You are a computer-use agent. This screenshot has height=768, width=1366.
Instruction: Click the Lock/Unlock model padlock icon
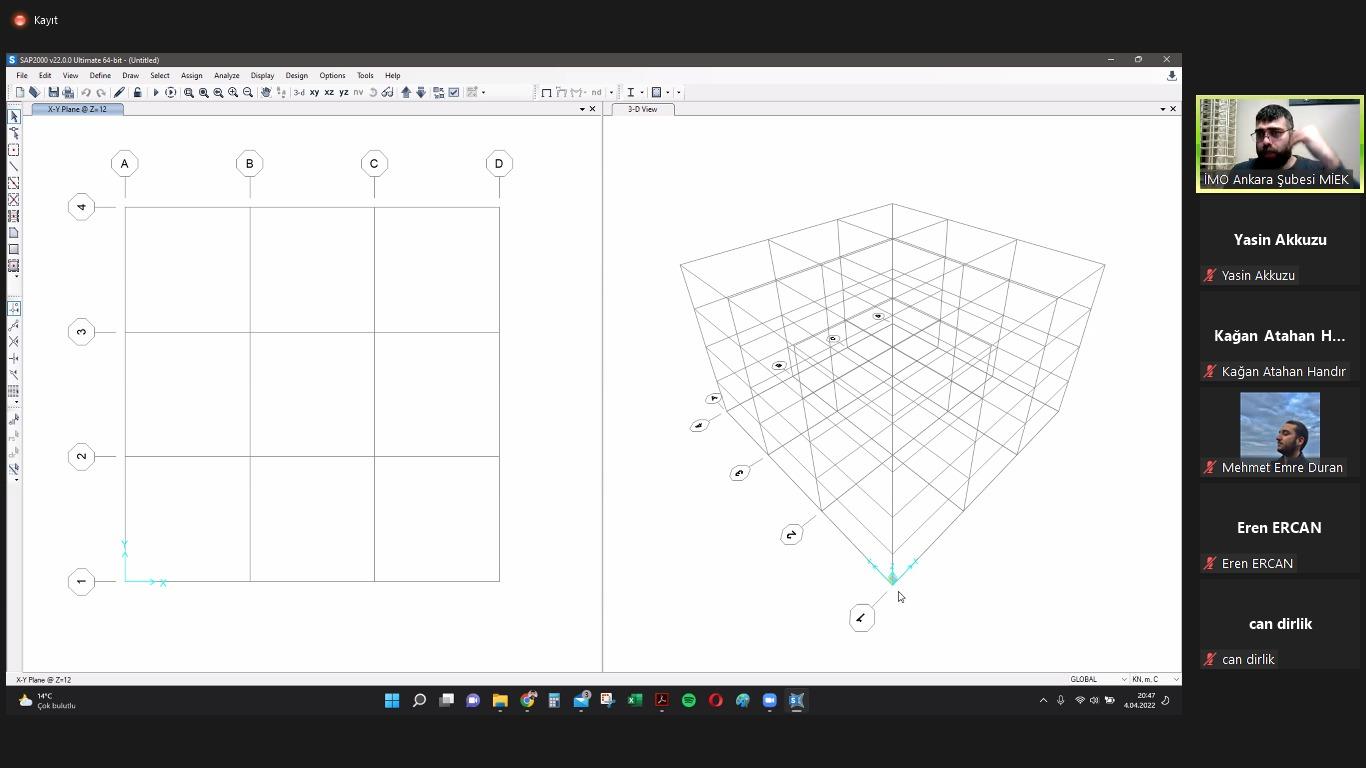click(x=137, y=92)
